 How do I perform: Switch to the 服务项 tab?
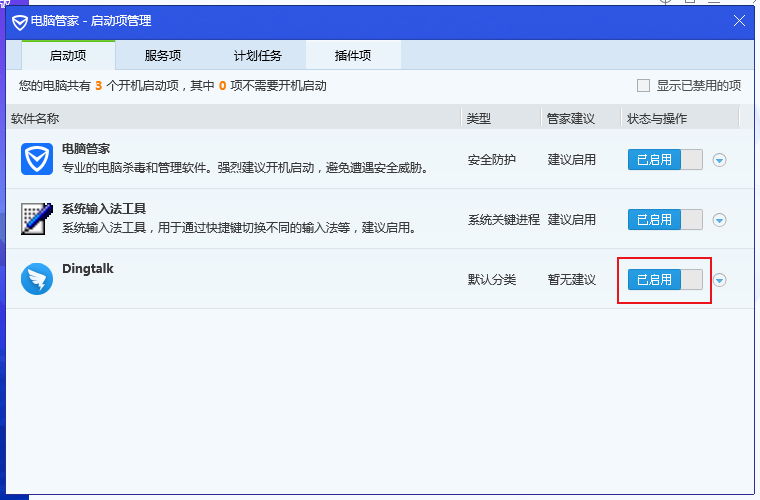(163, 55)
